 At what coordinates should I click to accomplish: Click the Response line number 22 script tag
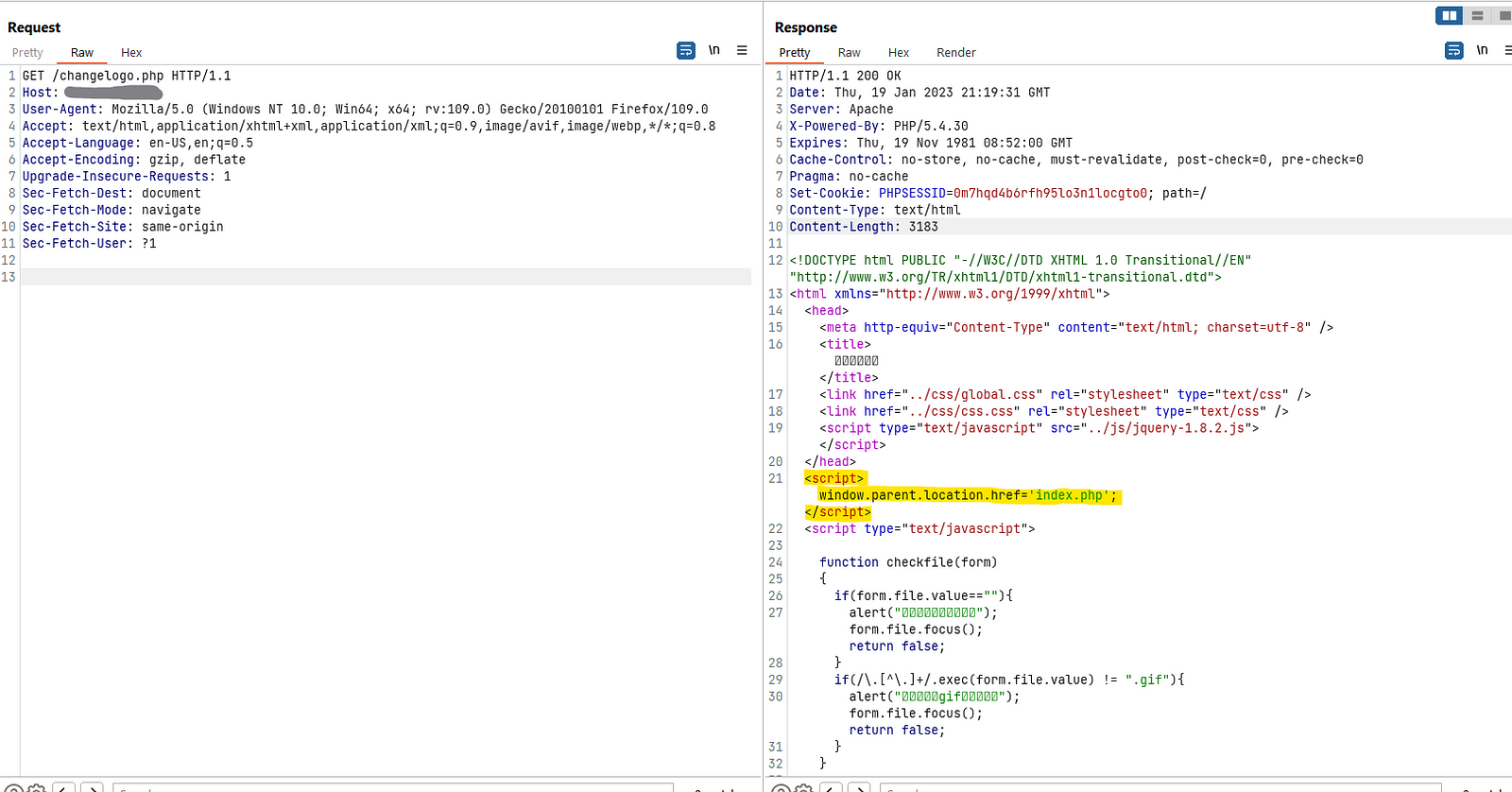tap(919, 529)
